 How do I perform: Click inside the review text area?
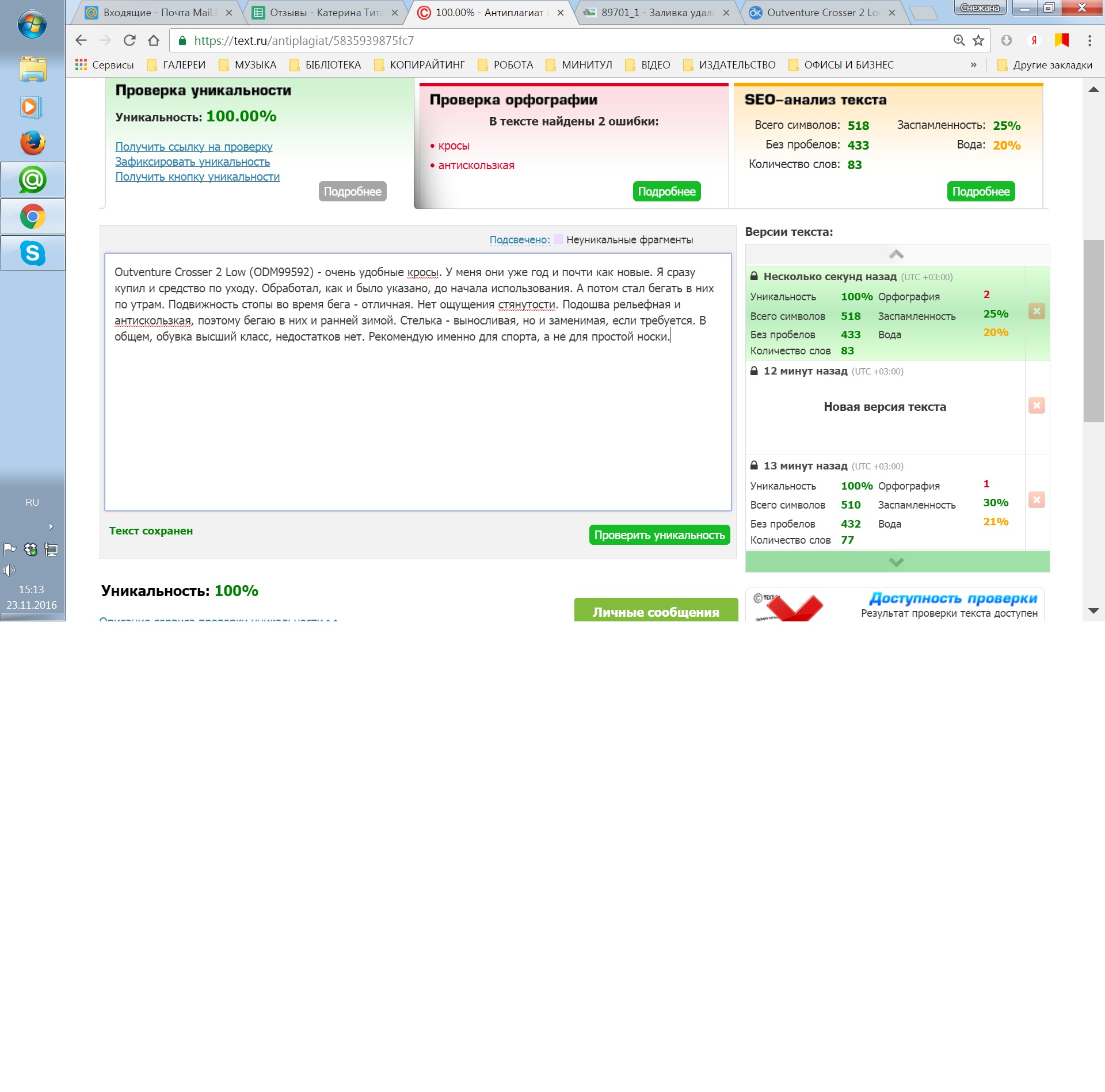418,414
